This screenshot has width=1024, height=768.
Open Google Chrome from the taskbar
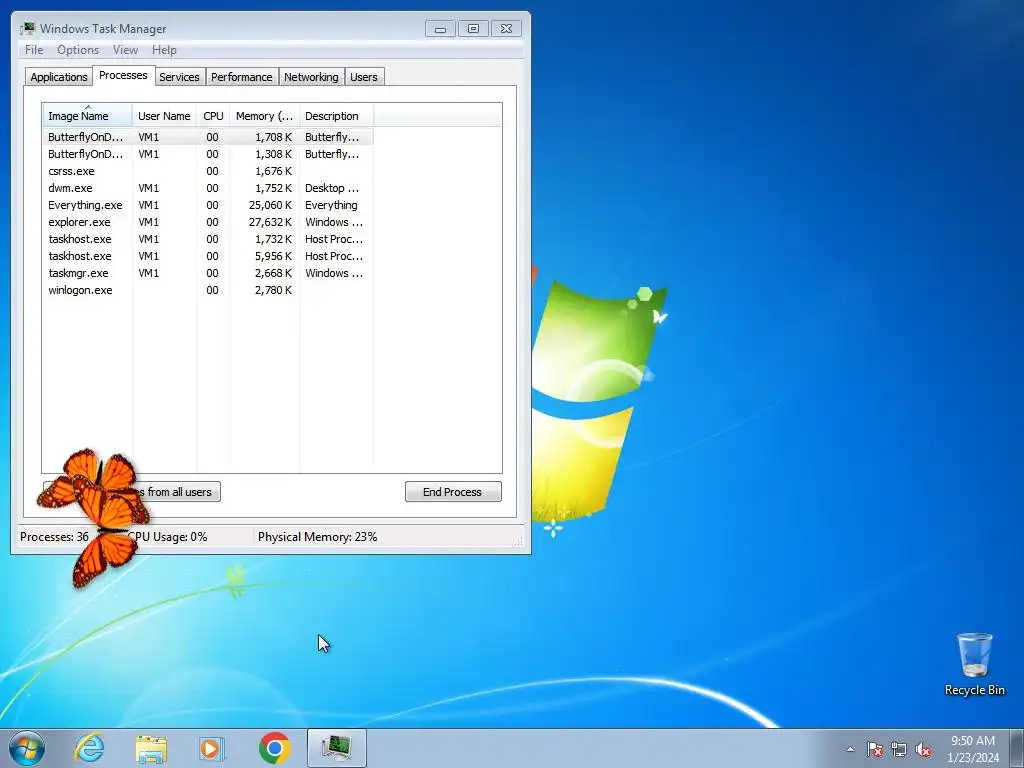(x=274, y=748)
